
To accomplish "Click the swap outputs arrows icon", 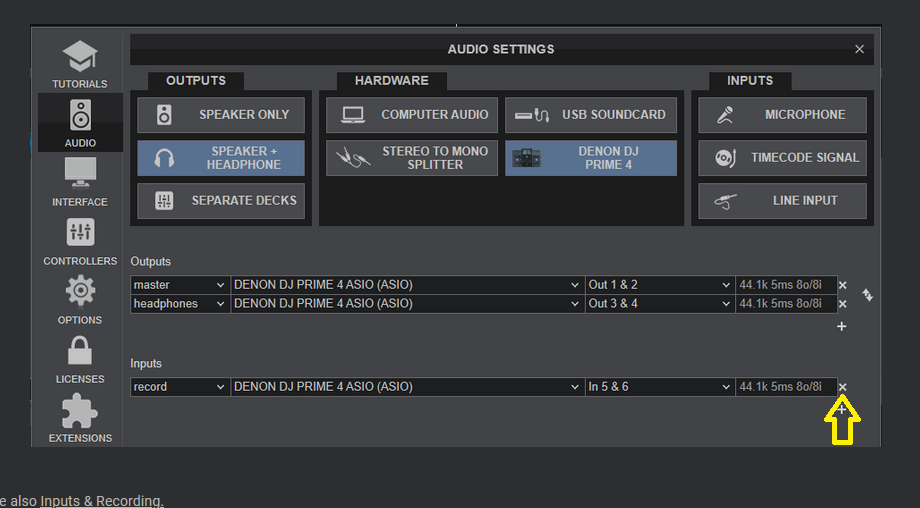I will pos(867,294).
